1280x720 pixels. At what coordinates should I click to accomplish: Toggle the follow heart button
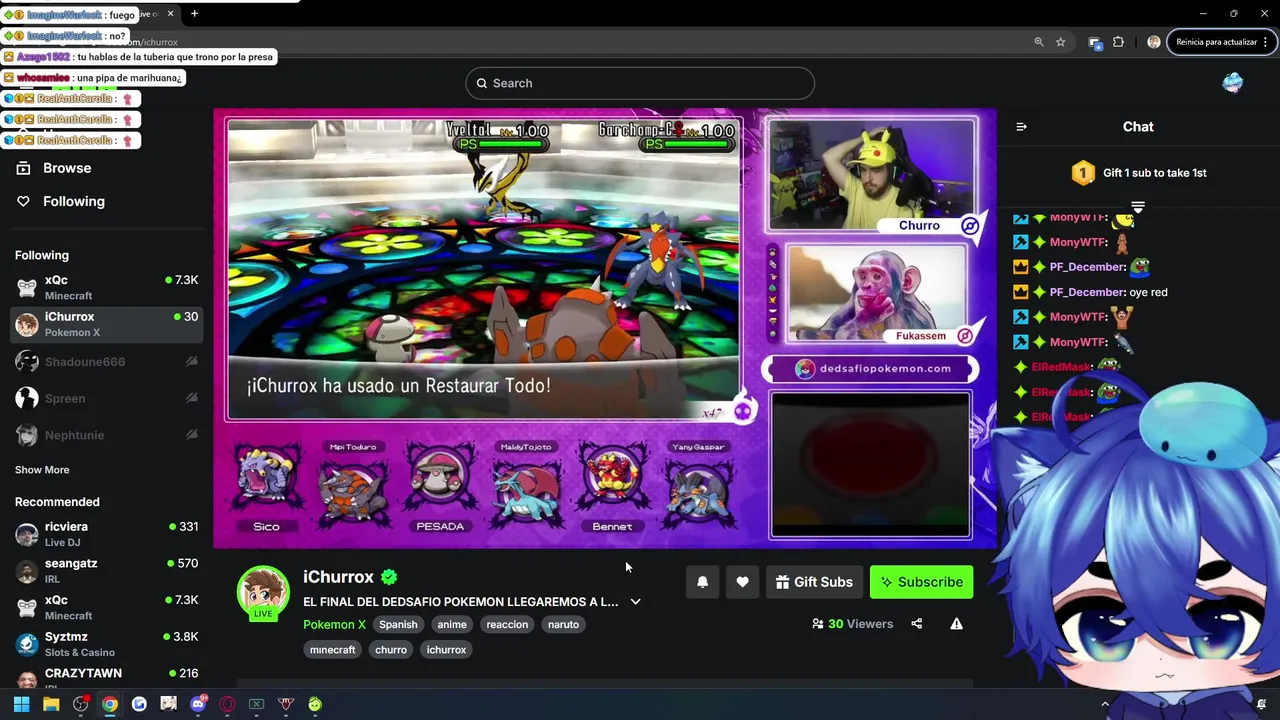coord(742,582)
